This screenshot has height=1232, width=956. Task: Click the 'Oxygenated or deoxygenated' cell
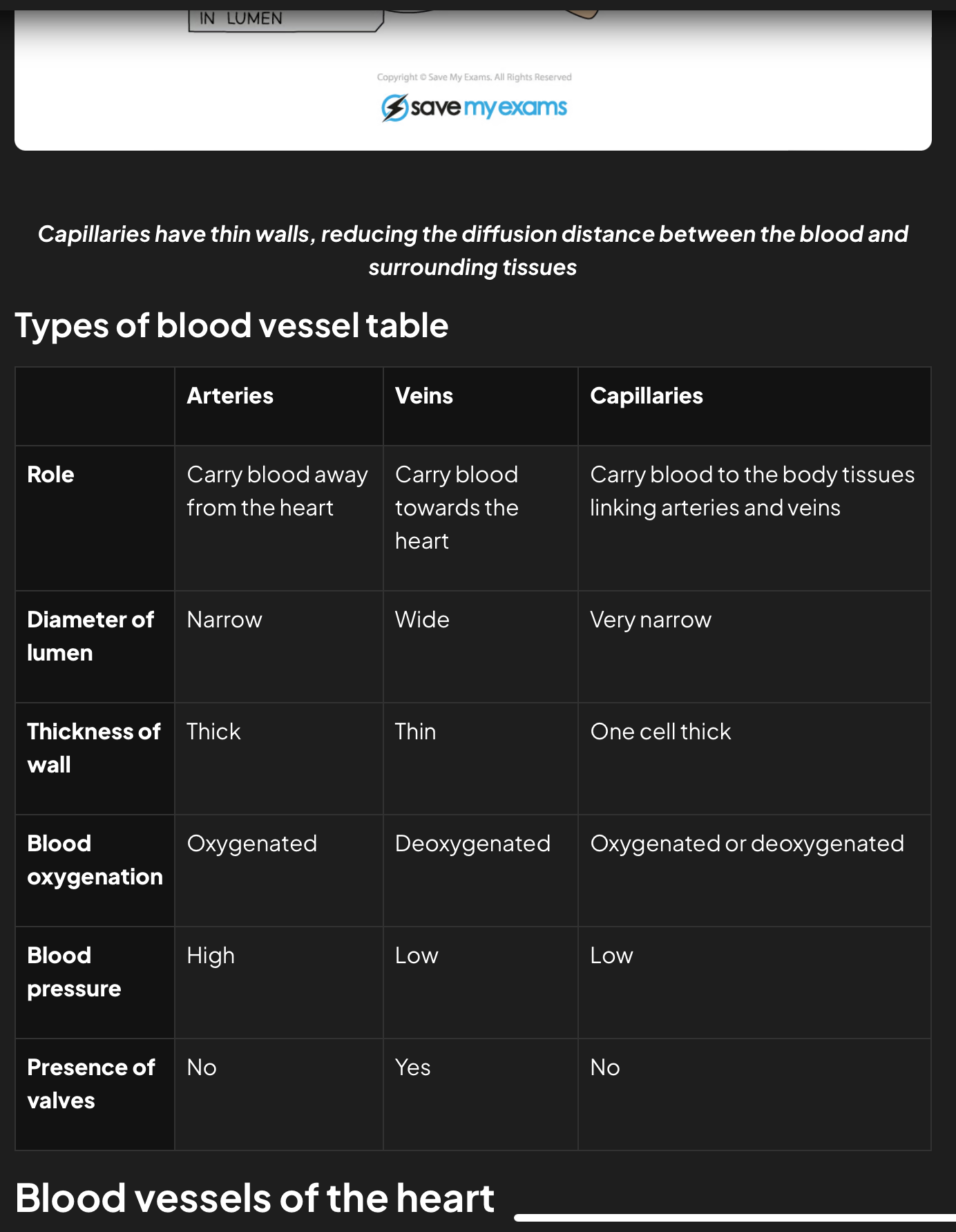point(747,844)
